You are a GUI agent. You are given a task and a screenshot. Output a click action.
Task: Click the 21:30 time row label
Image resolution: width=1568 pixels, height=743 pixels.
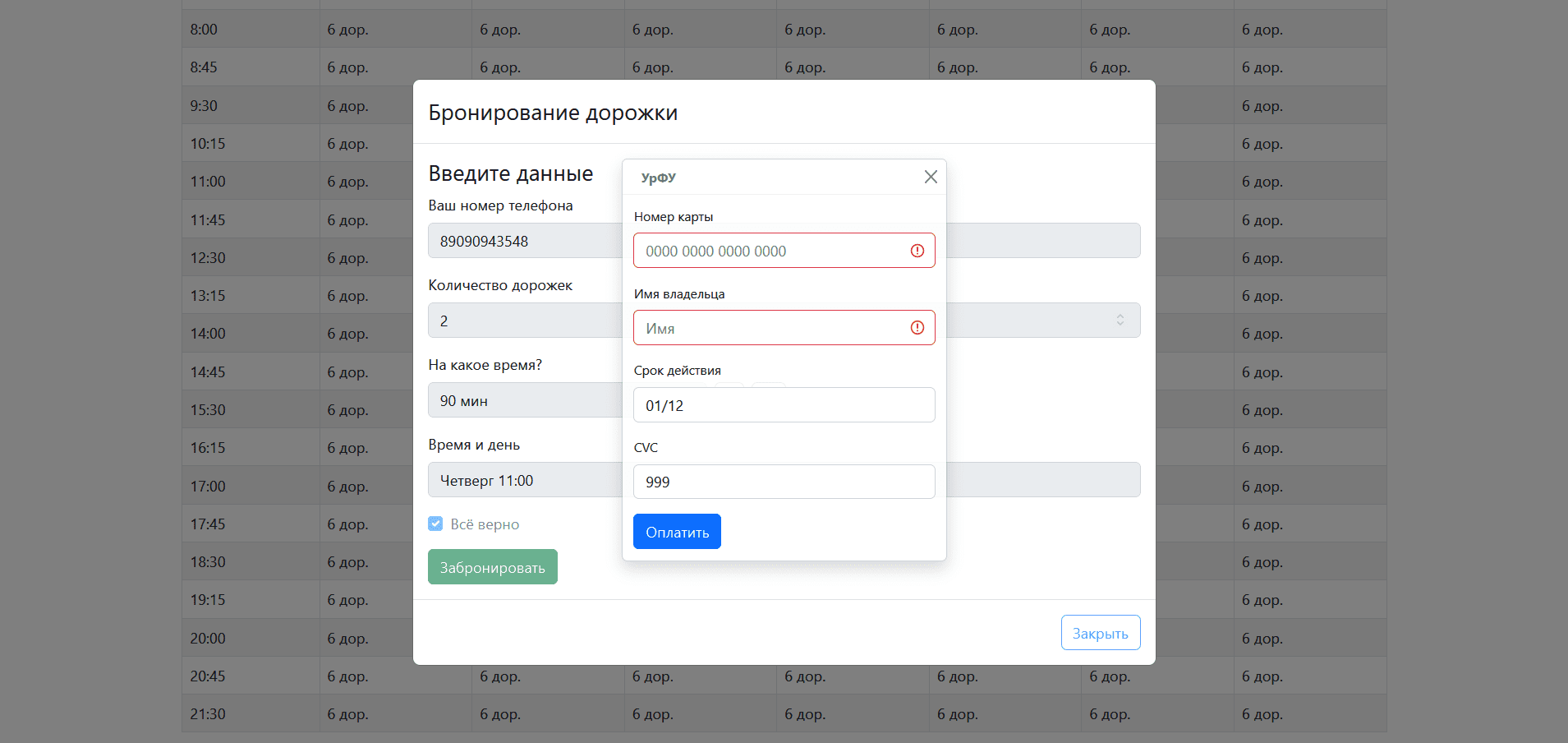coord(208,714)
